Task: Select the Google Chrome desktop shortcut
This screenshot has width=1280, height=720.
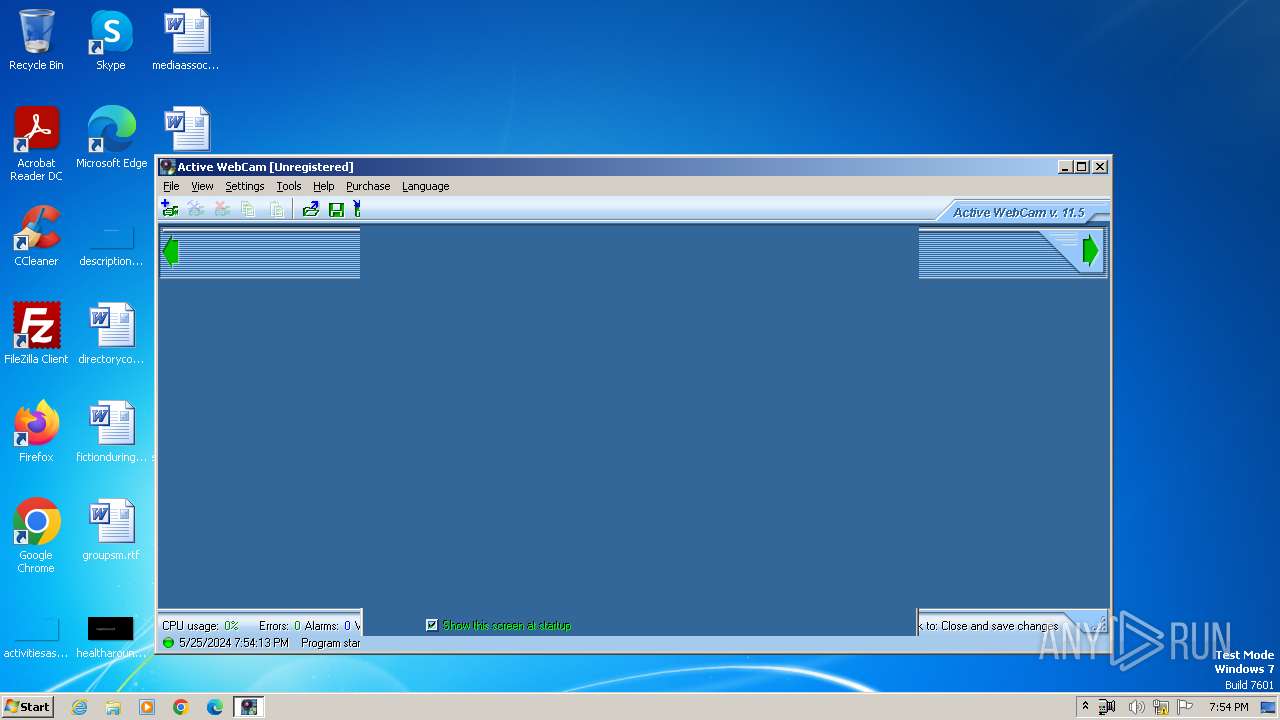Action: pos(36,536)
